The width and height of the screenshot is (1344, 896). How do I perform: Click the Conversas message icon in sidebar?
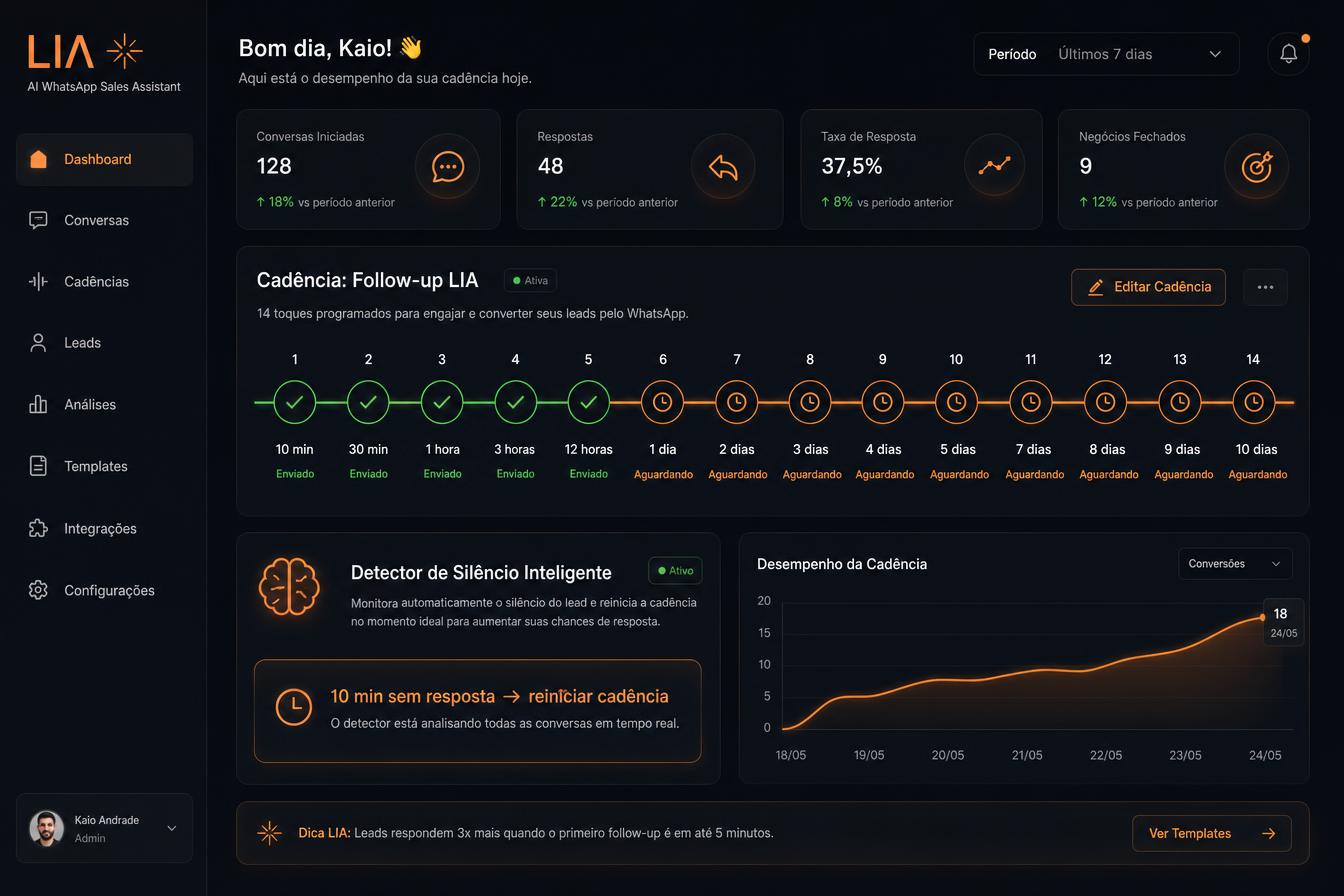[x=38, y=220]
